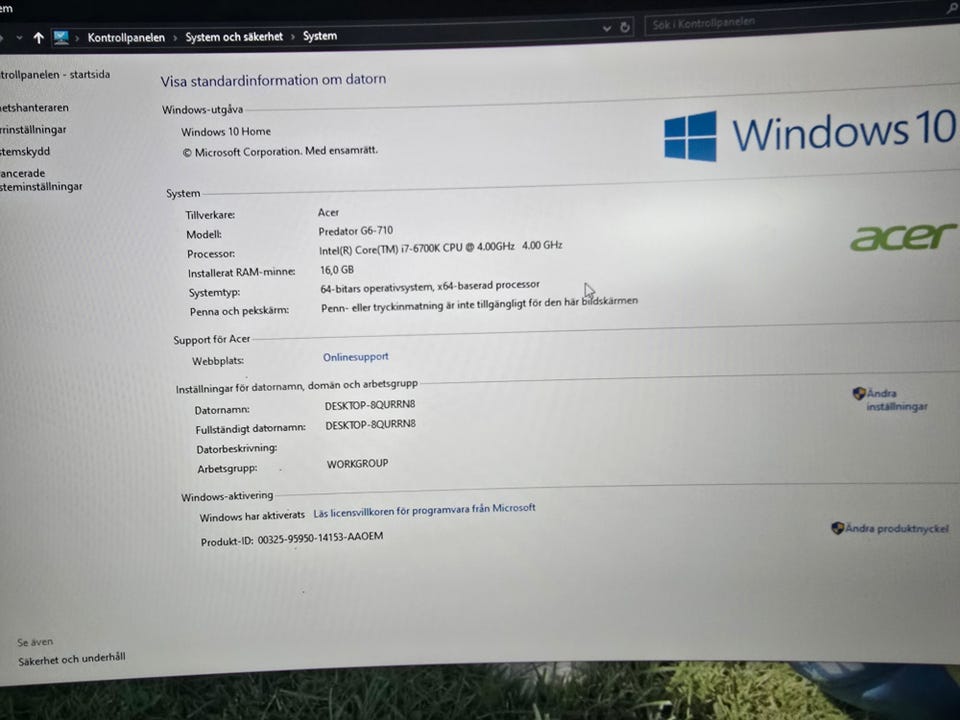The image size is (960, 720).
Task: Expand chevron after System och säkerhet
Action: 293,37
